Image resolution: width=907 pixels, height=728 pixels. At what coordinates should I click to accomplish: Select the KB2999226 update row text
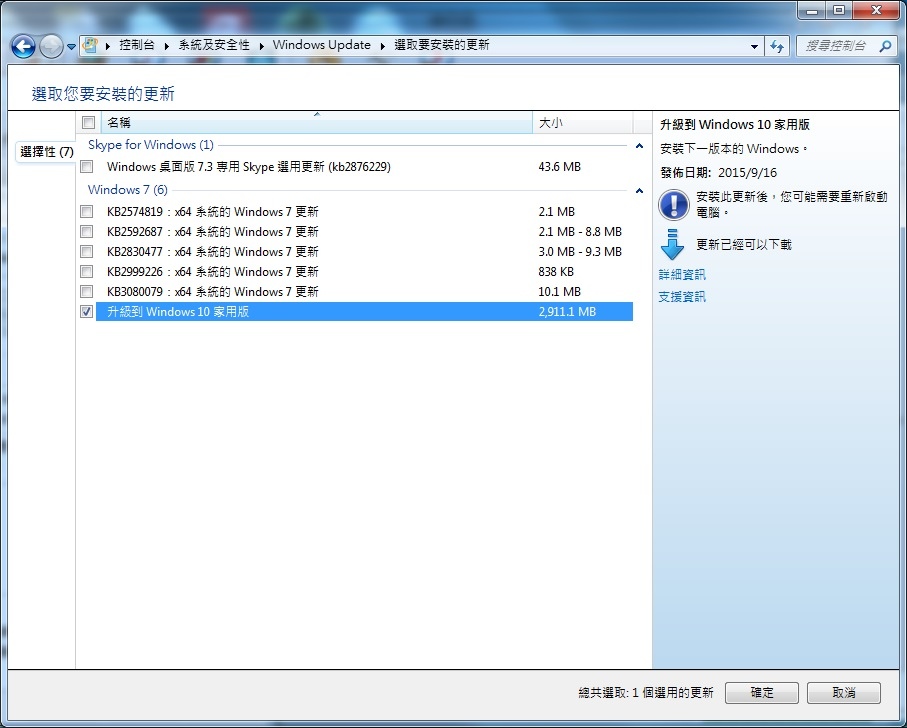coord(213,272)
